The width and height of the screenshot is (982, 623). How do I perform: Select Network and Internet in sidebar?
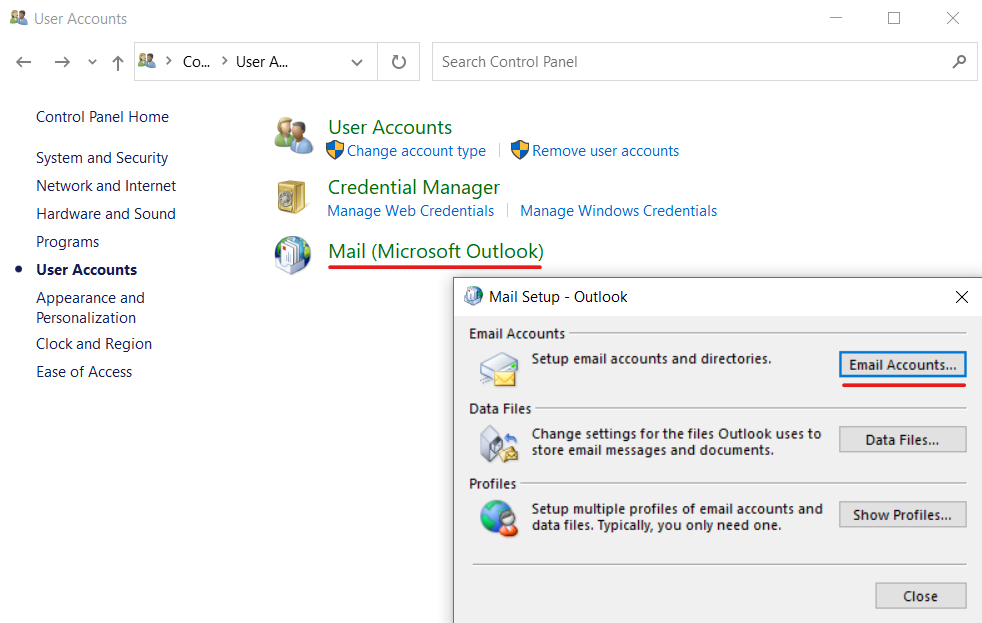(106, 186)
